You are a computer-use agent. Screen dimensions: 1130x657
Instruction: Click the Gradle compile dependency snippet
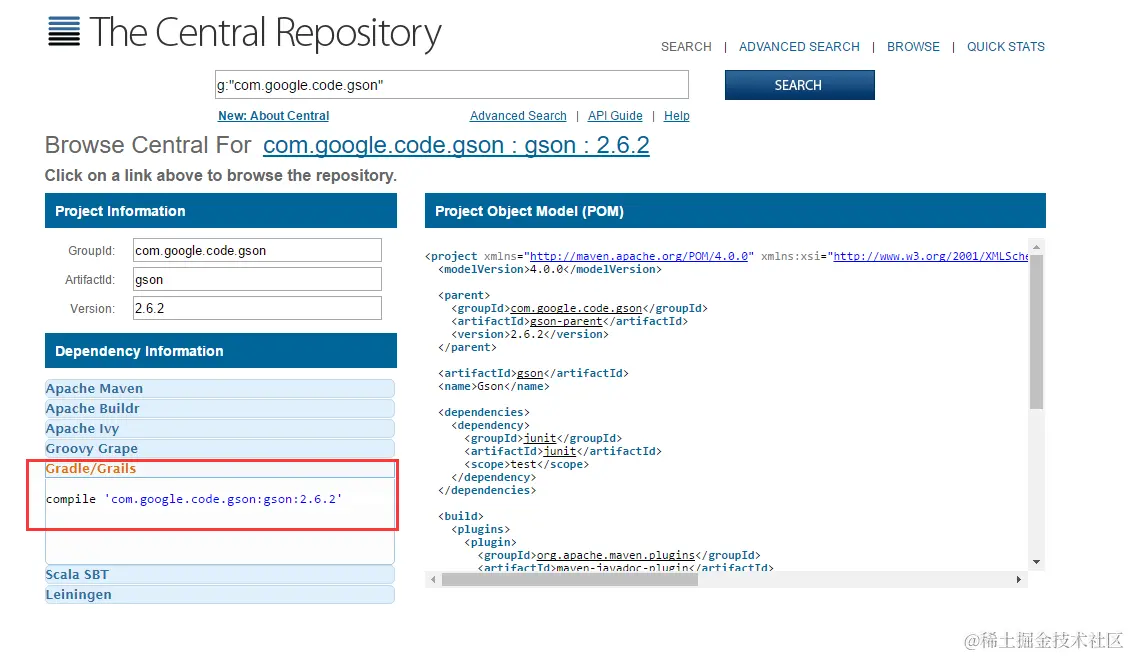pyautogui.click(x=194, y=499)
